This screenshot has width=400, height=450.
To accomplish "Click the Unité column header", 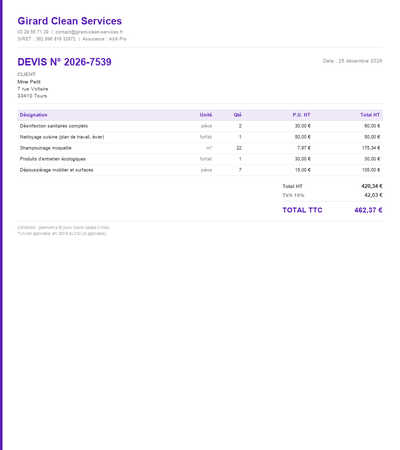I will [x=206, y=115].
